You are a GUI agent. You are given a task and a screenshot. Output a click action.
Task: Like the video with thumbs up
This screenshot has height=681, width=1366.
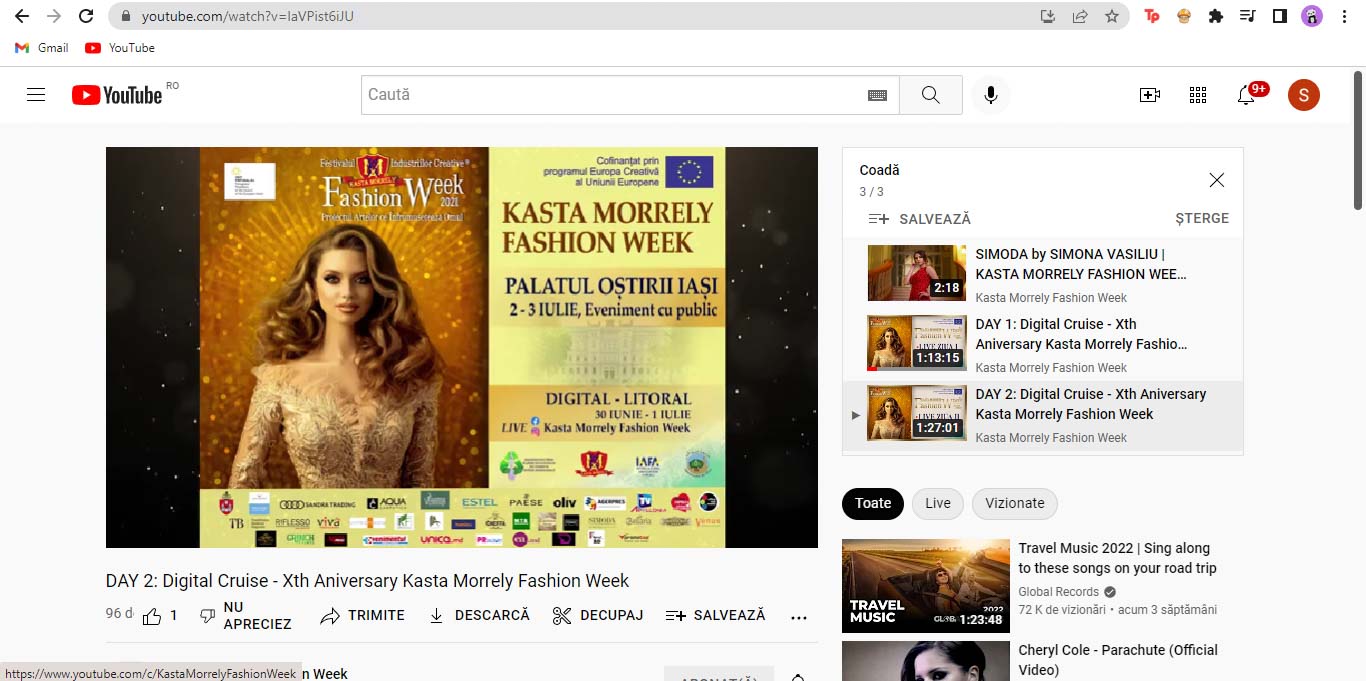pos(160,616)
